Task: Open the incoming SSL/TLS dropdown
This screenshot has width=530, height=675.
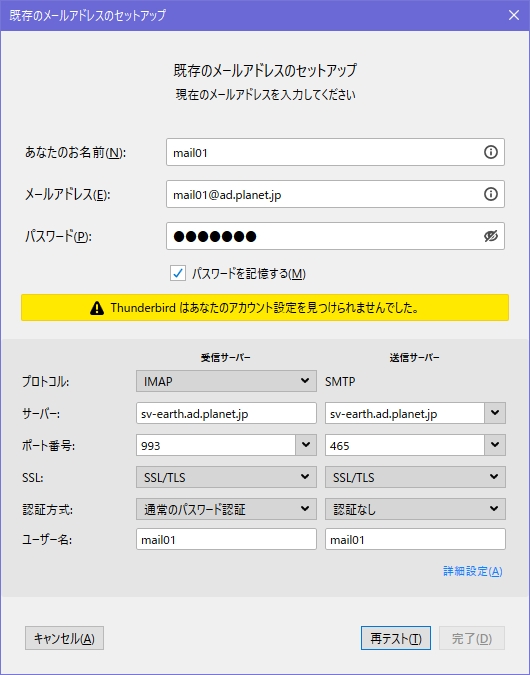Action: click(x=226, y=477)
